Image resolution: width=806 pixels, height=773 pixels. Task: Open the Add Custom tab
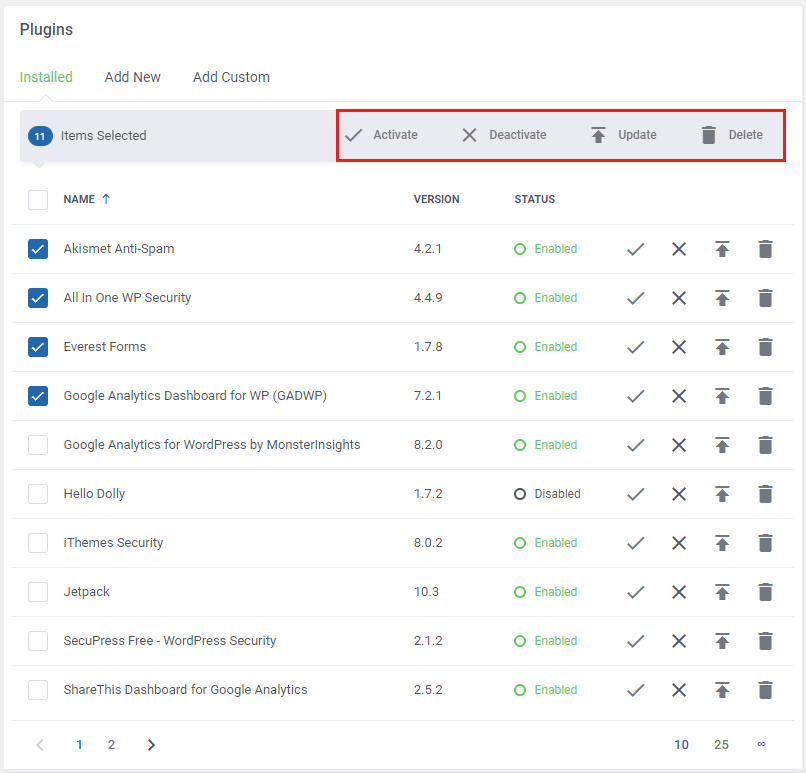pos(231,77)
